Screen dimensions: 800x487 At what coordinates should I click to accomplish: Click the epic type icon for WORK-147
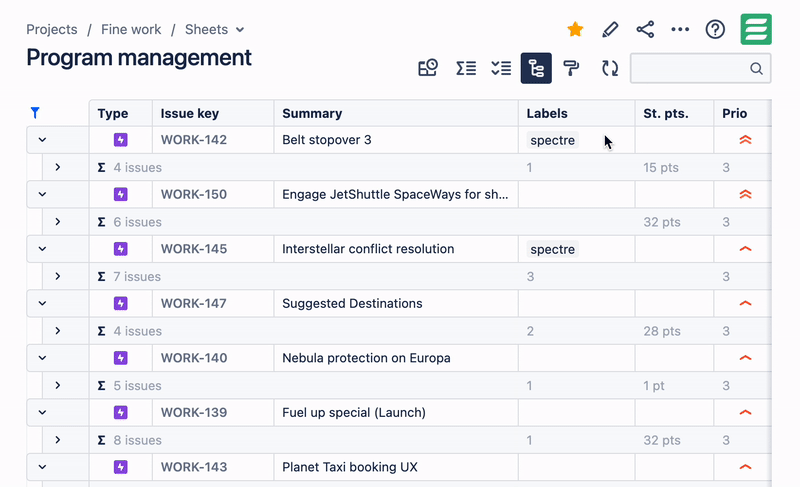tap(120, 303)
